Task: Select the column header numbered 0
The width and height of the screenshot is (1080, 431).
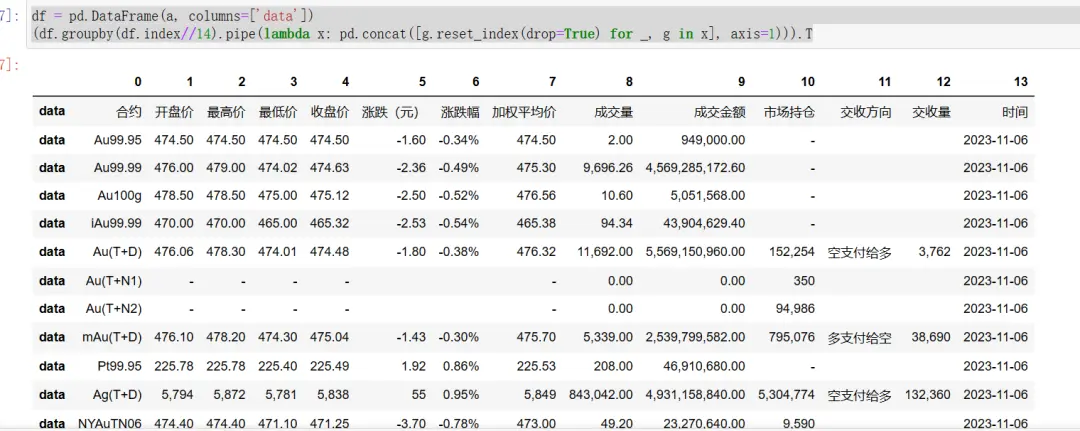Action: [138, 82]
